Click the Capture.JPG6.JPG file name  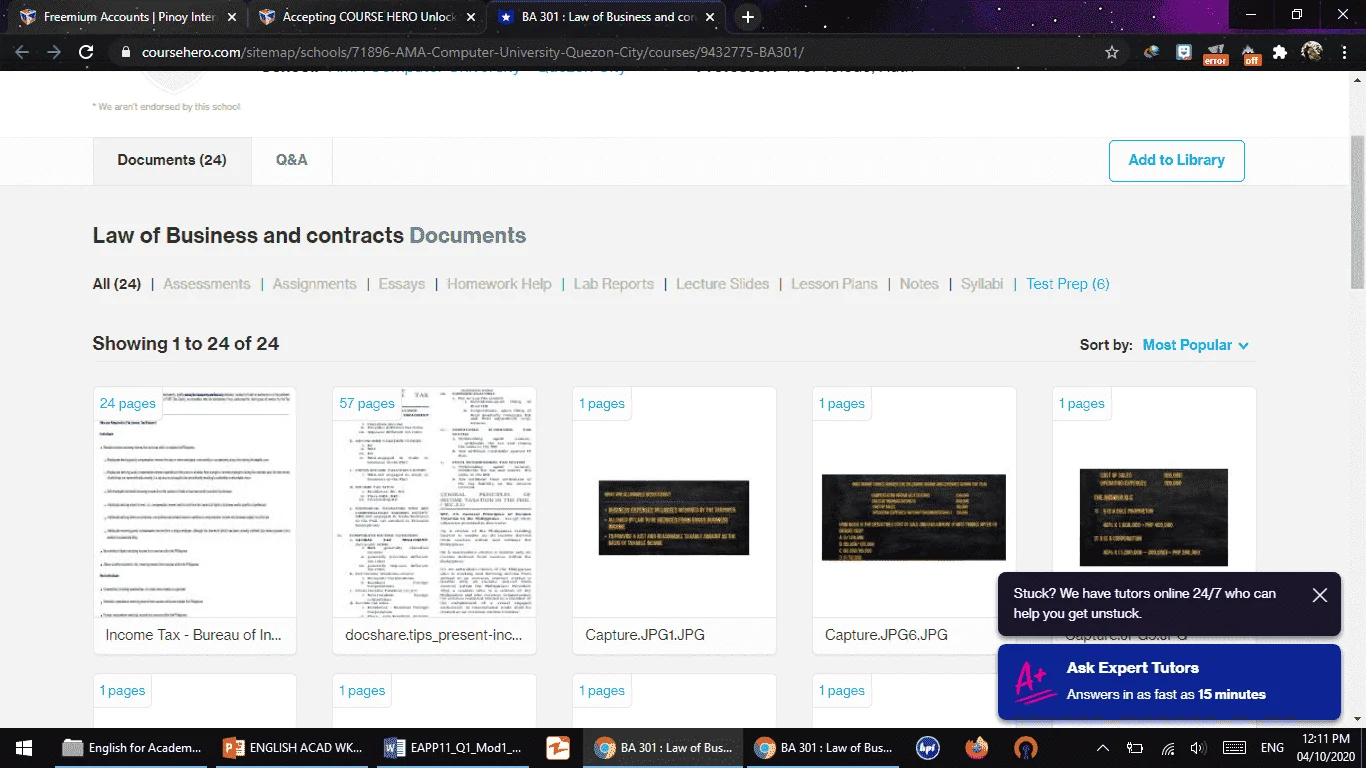tap(886, 635)
